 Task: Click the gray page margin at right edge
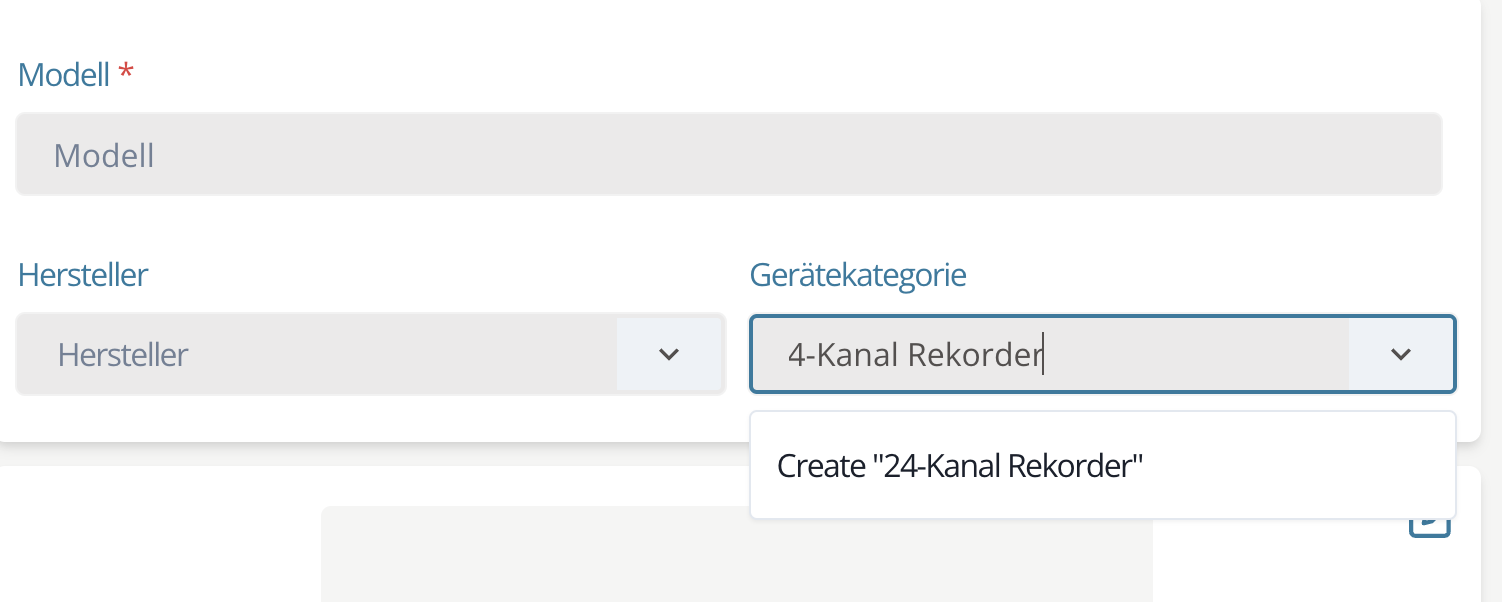pos(1492,300)
